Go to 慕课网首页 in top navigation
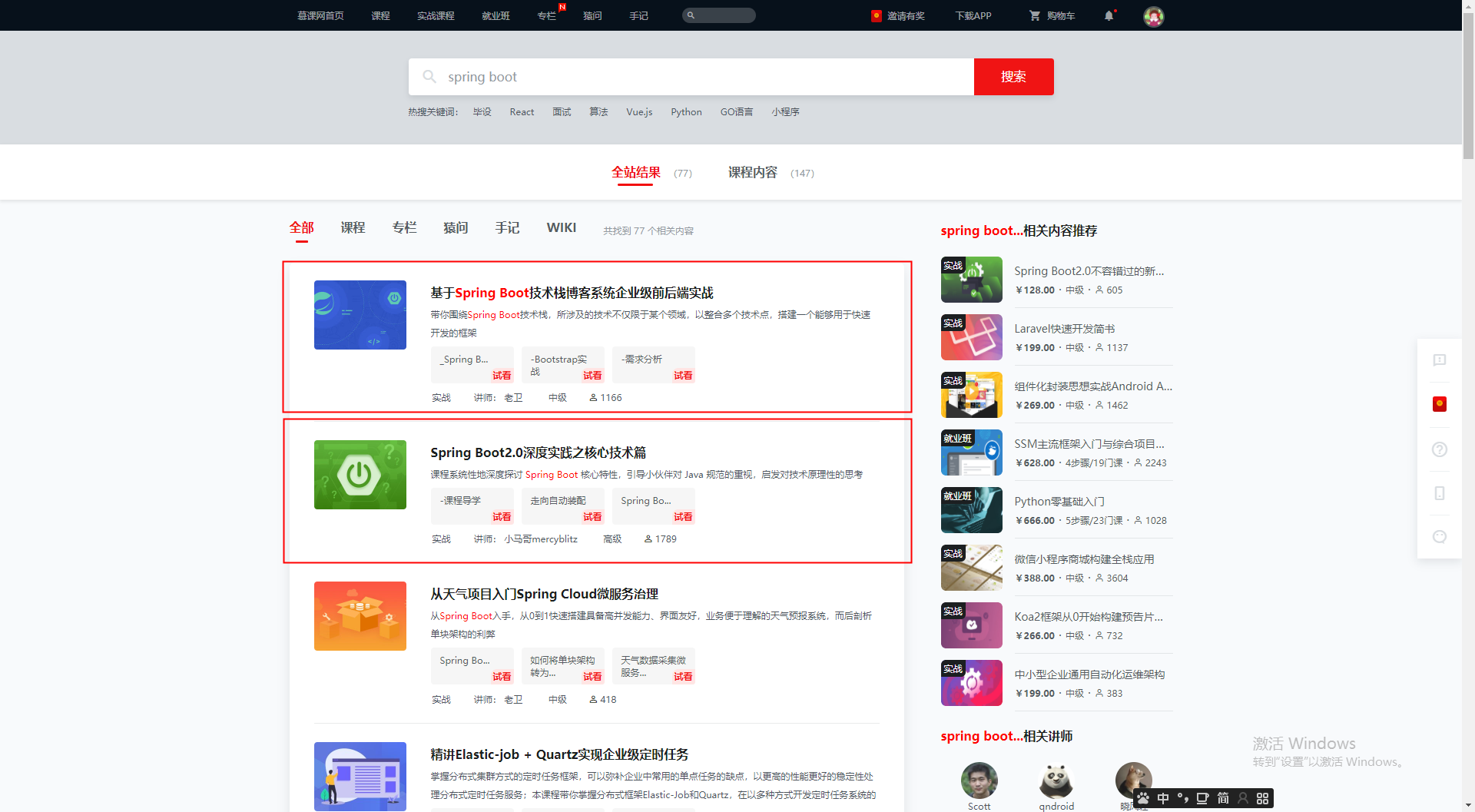 pos(320,15)
